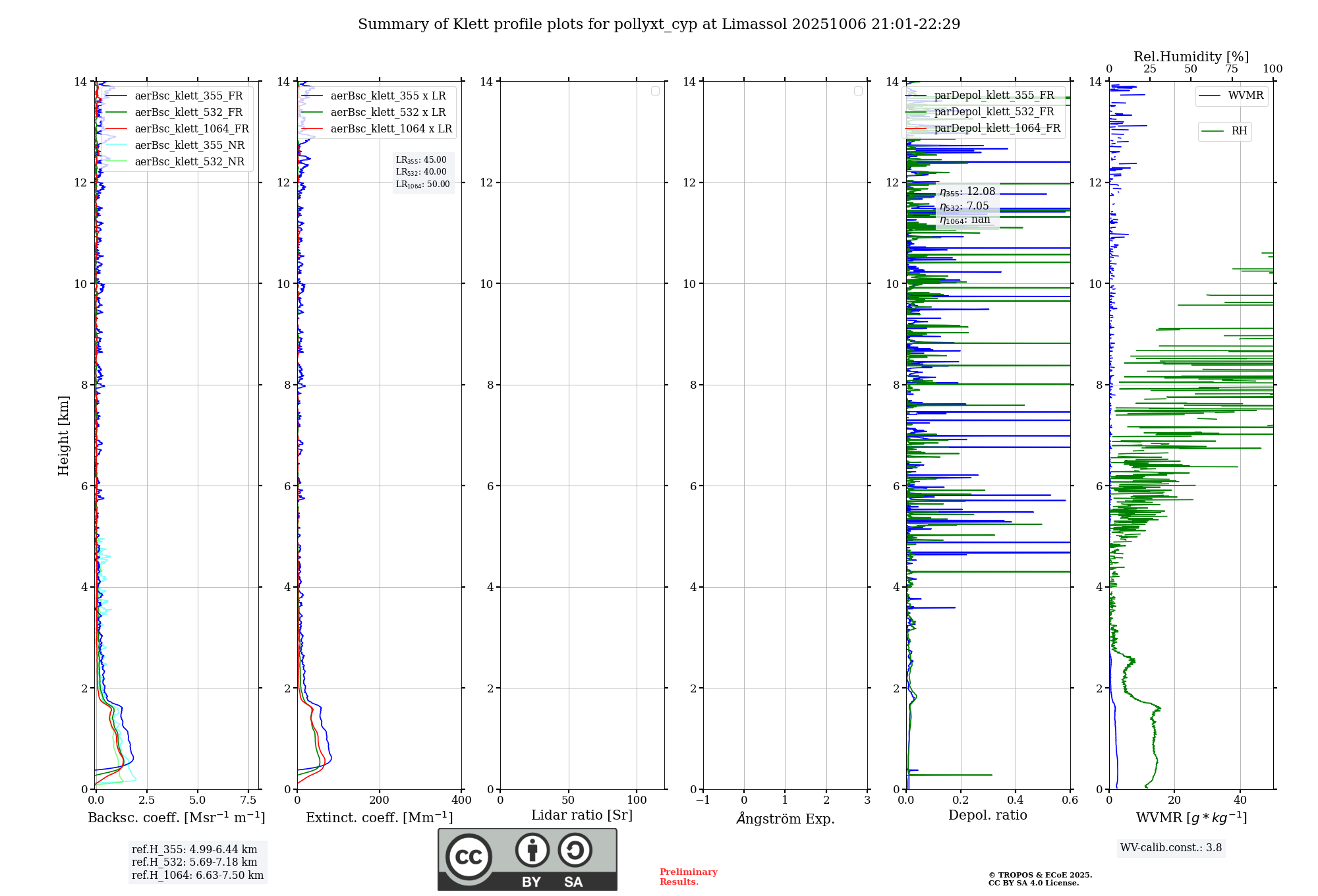1318x896 pixels.
Task: Click the WV-calib.const. 3.8 label
Action: (1170, 848)
